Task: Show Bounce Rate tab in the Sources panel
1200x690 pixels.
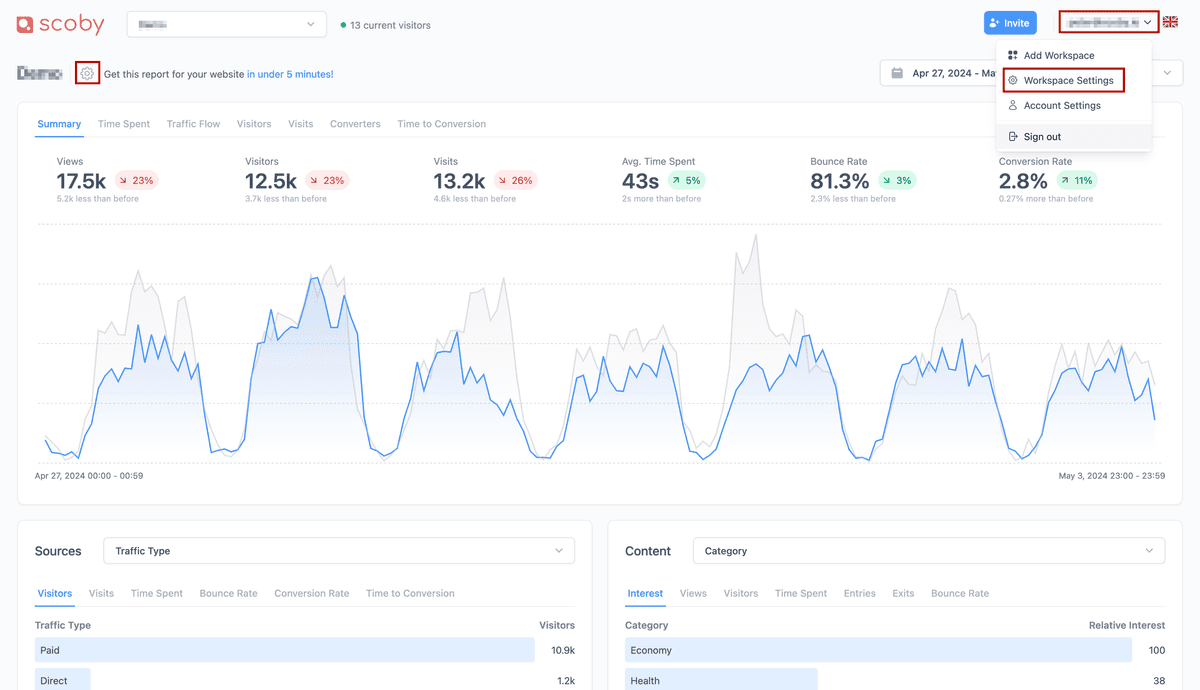Action: point(229,593)
